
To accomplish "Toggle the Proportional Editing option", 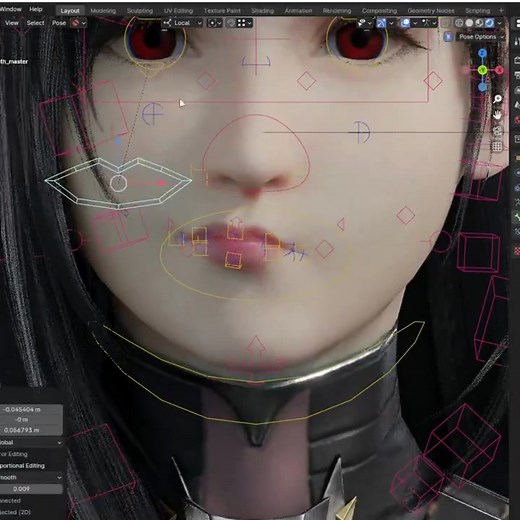I will click(x=22, y=466).
